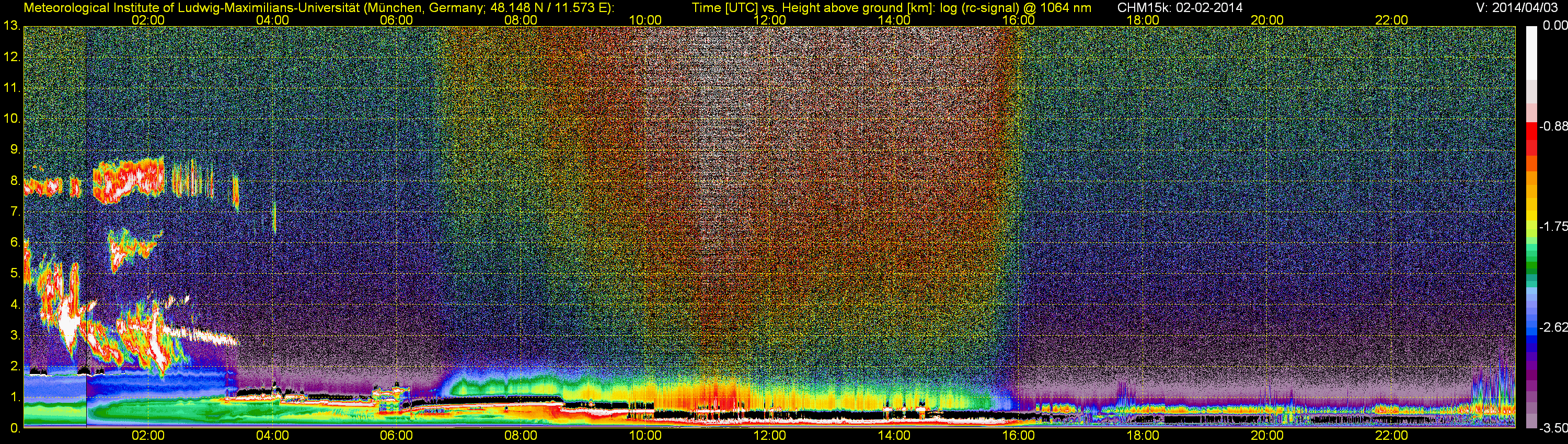Pick the dark blue segment of the color bar
This screenshot has width=1568, height=444.
[1531, 345]
